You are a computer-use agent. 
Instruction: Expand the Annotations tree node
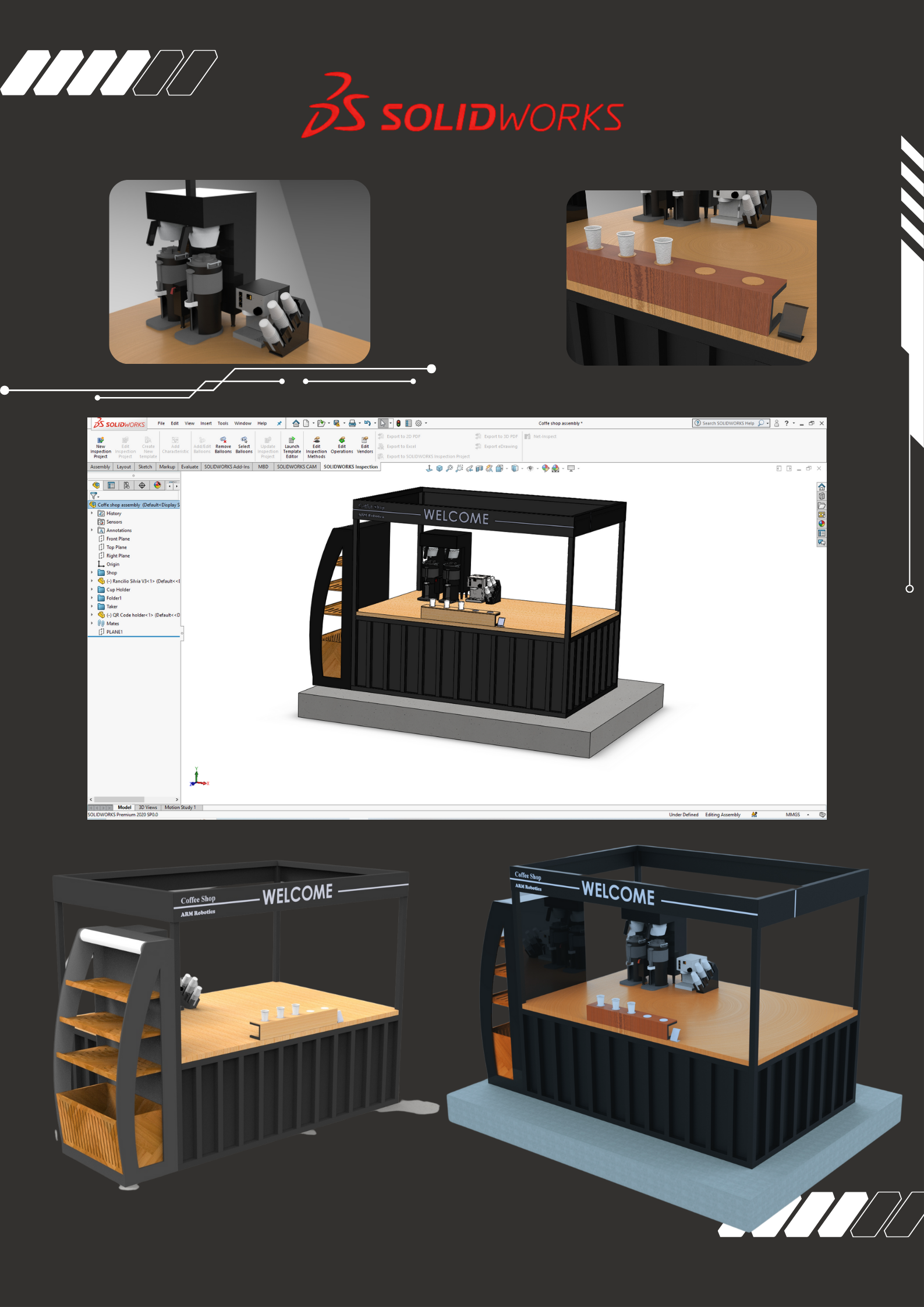pyautogui.click(x=92, y=530)
